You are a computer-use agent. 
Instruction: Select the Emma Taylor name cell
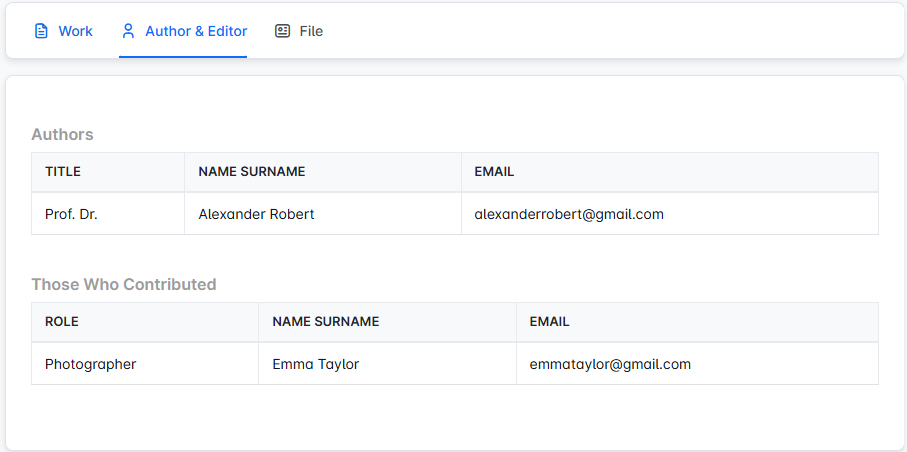coord(315,364)
